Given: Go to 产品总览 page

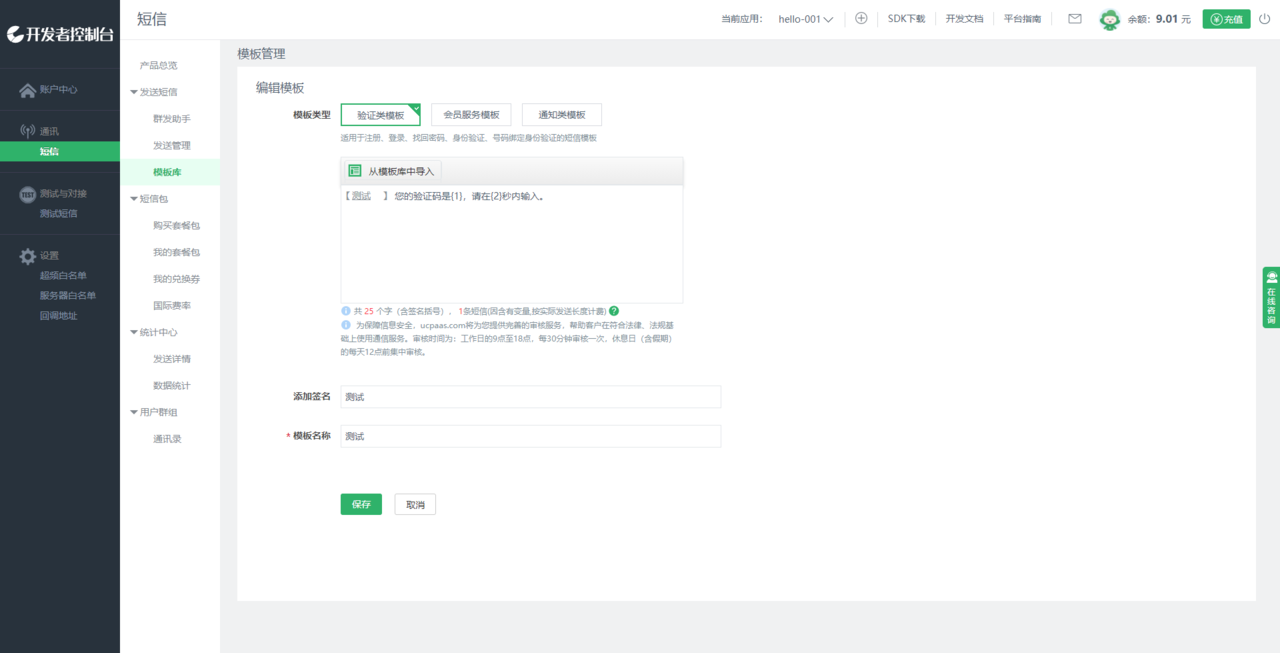Looking at the screenshot, I should [x=158, y=65].
